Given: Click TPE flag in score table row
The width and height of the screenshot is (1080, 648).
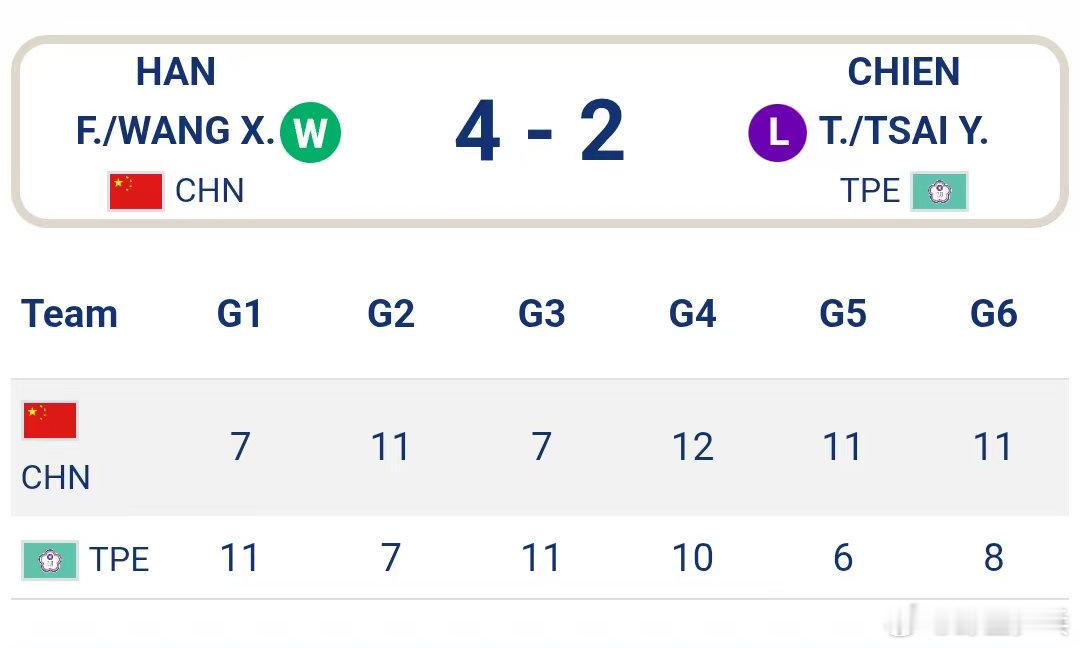Looking at the screenshot, I should [49, 560].
